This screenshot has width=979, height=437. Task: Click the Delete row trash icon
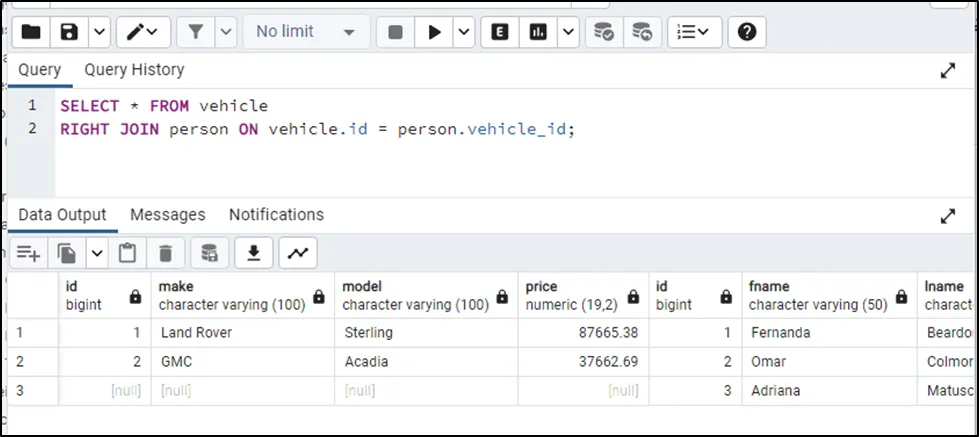coord(166,253)
